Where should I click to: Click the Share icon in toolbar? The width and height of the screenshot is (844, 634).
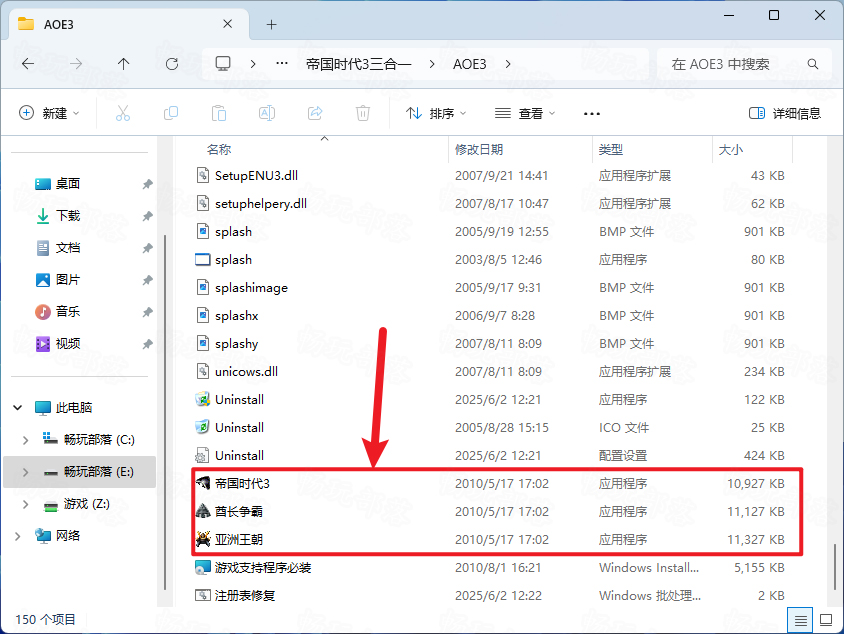[315, 113]
